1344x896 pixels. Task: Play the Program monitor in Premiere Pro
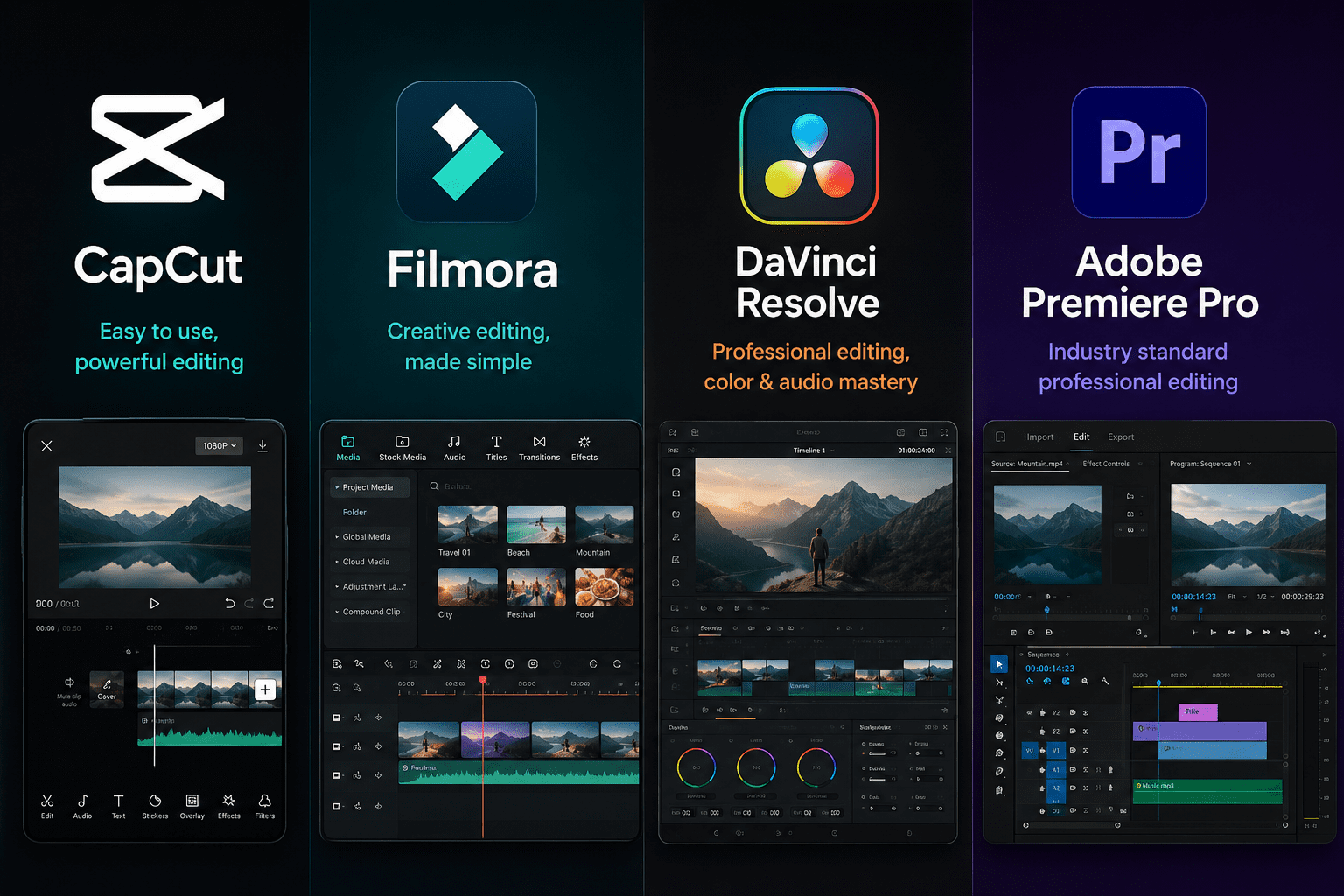pyautogui.click(x=1249, y=632)
